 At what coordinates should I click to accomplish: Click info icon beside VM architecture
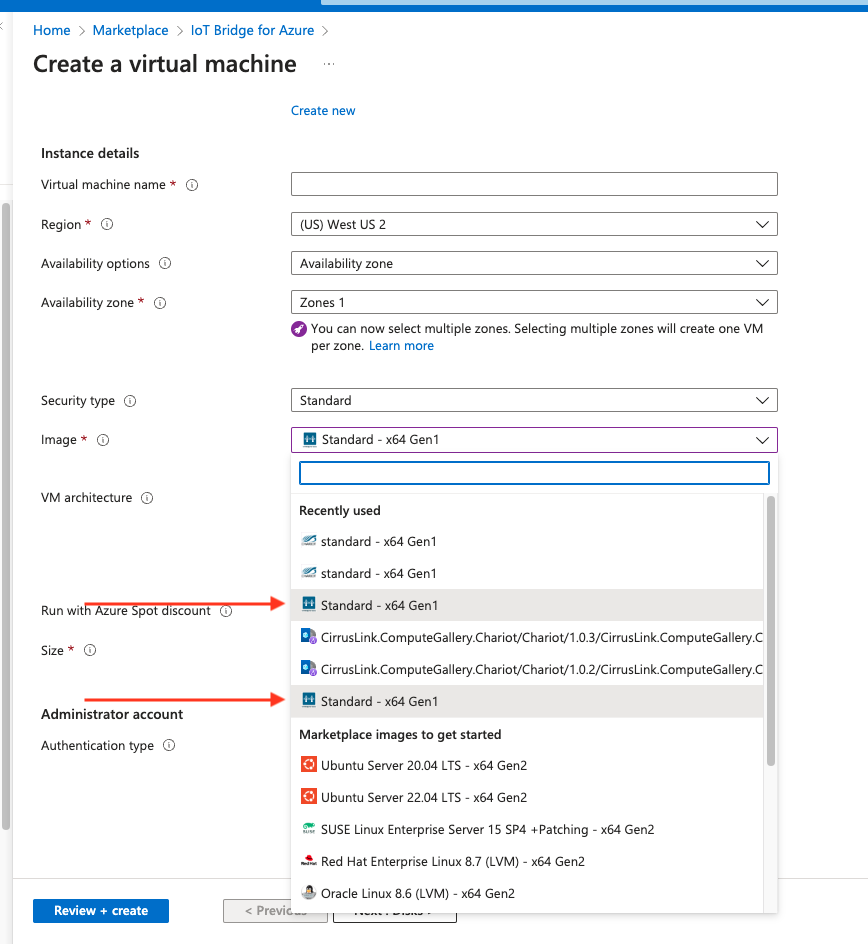(147, 498)
